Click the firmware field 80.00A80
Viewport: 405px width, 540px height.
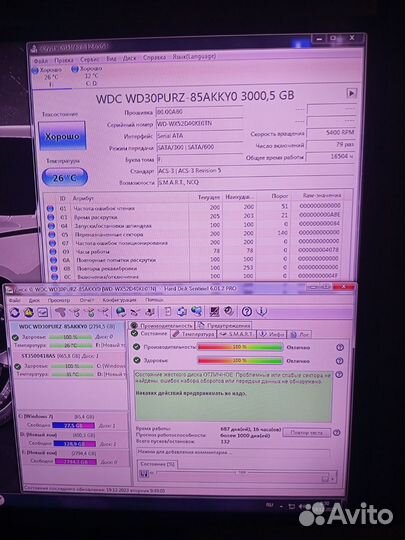coord(199,112)
